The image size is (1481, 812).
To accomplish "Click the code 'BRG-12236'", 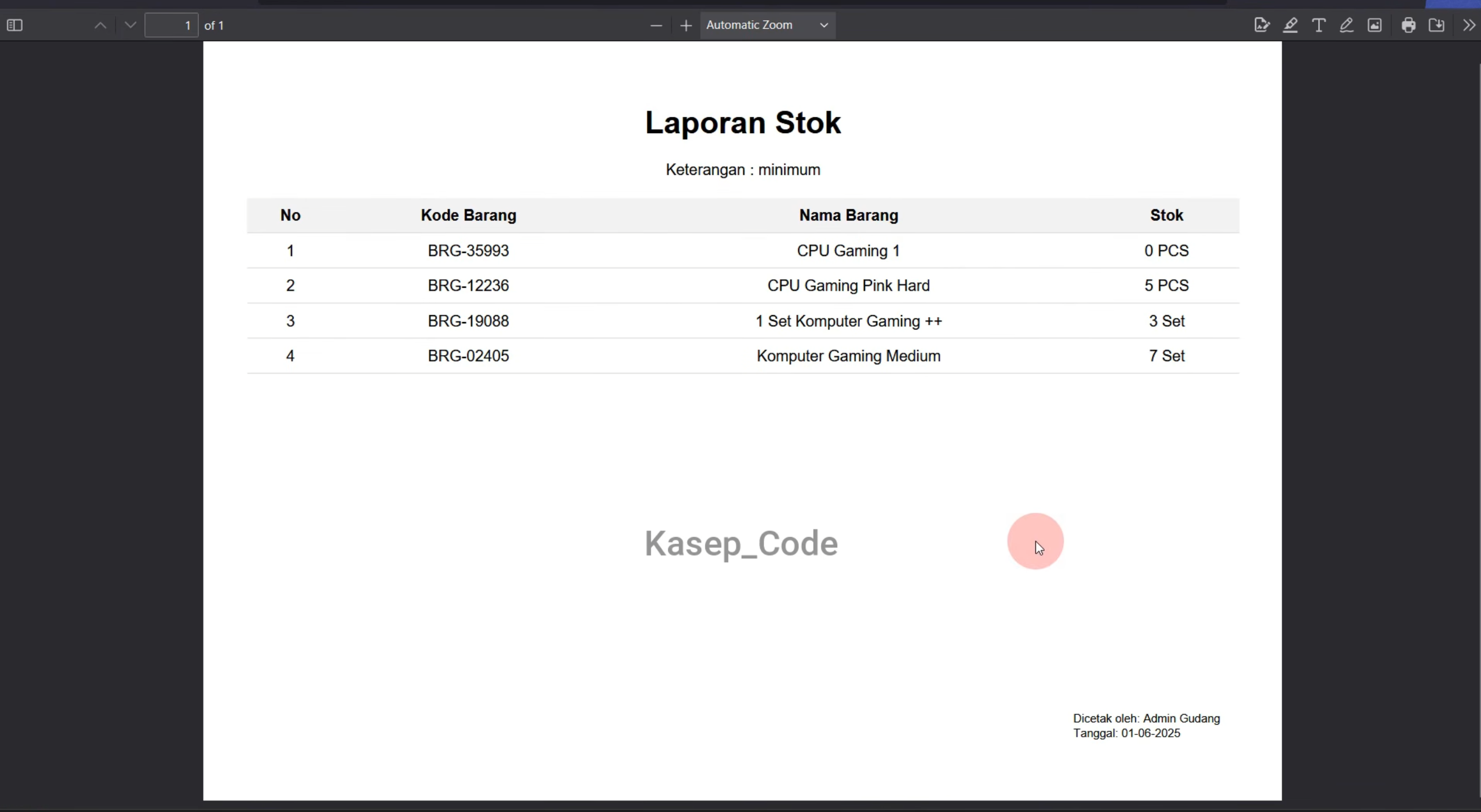I will pos(468,286).
